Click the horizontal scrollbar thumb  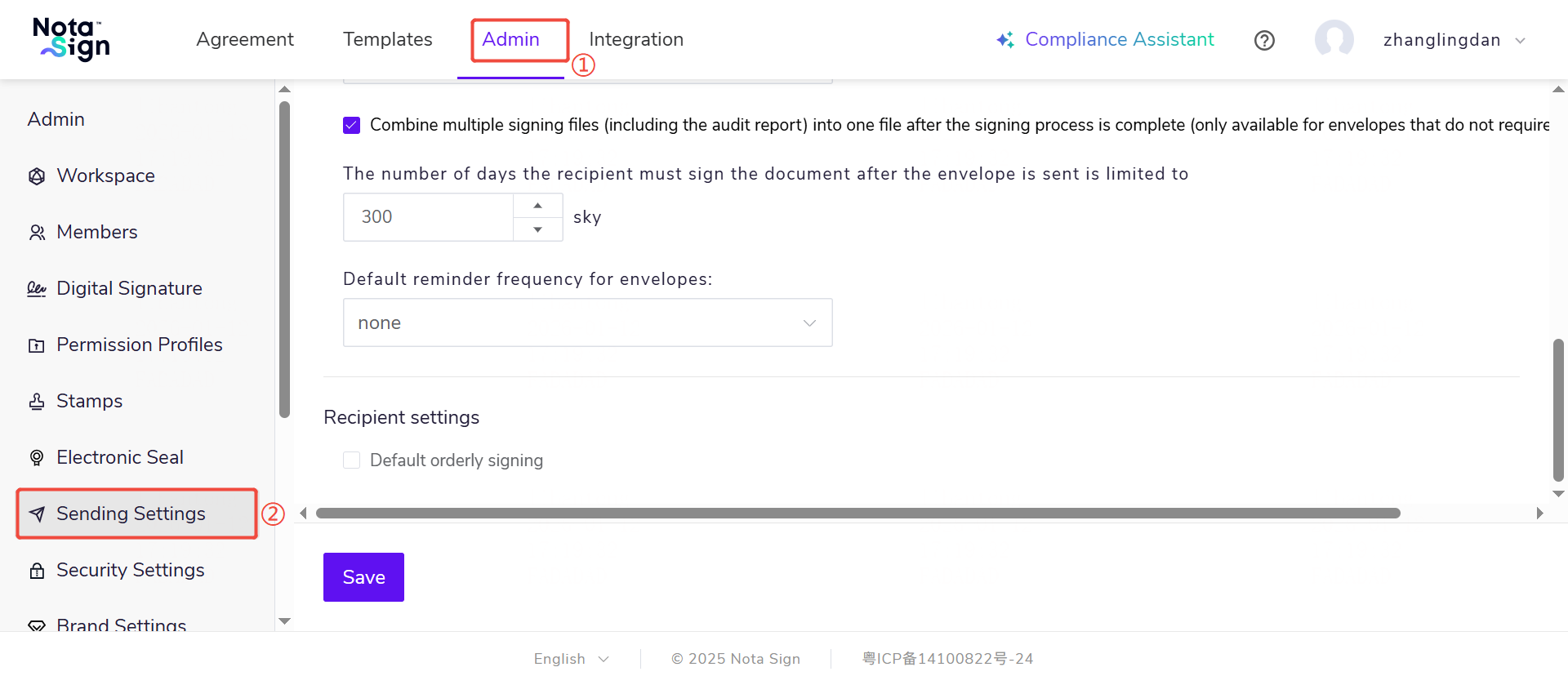coord(857,514)
